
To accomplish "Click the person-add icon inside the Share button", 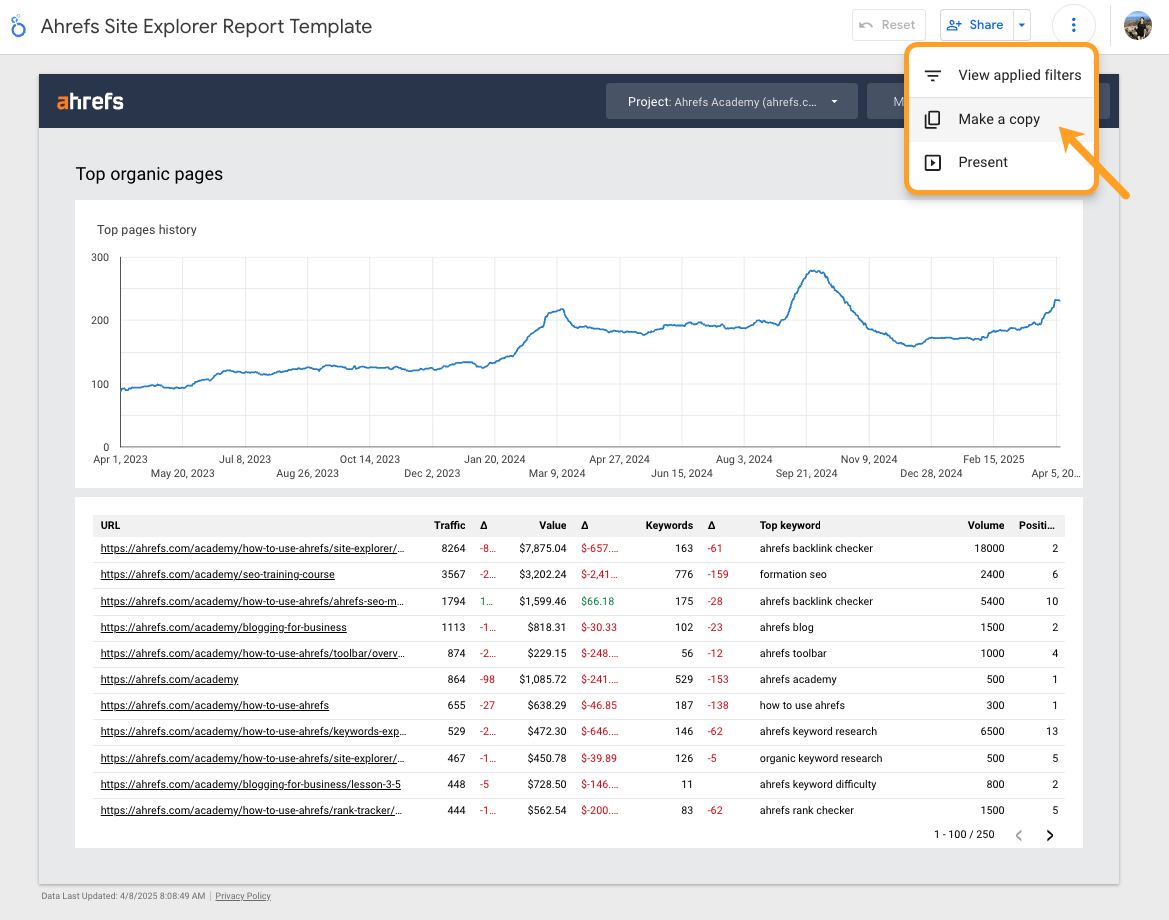I will [953, 24].
